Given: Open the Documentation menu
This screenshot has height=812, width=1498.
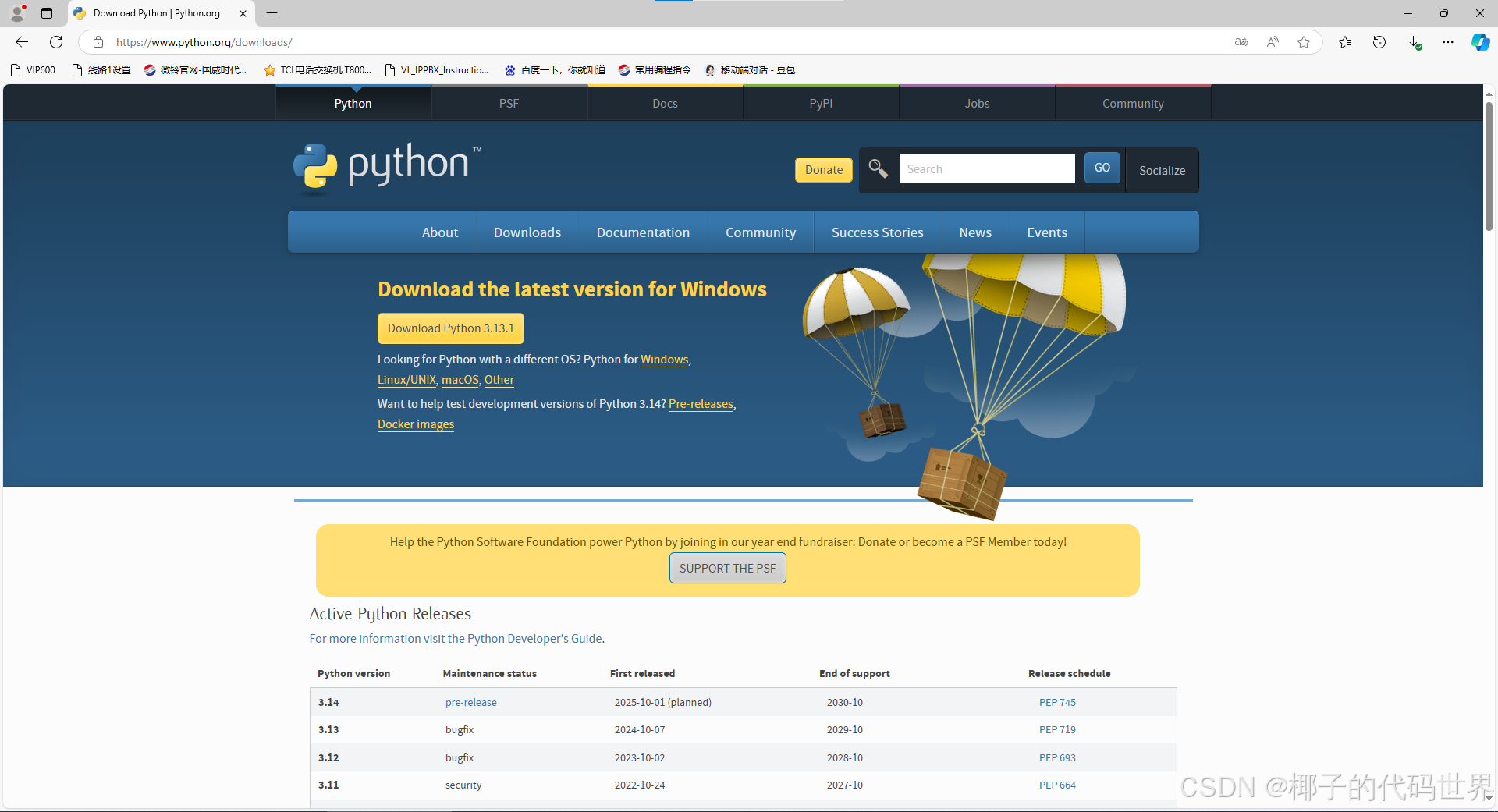Looking at the screenshot, I should click(x=643, y=232).
